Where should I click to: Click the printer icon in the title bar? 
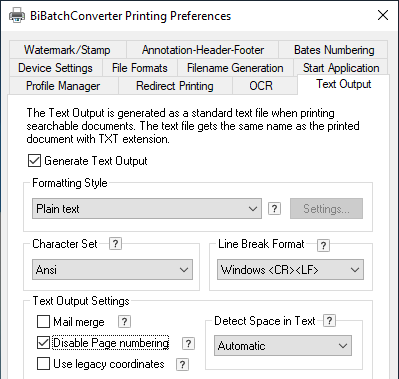click(x=17, y=15)
